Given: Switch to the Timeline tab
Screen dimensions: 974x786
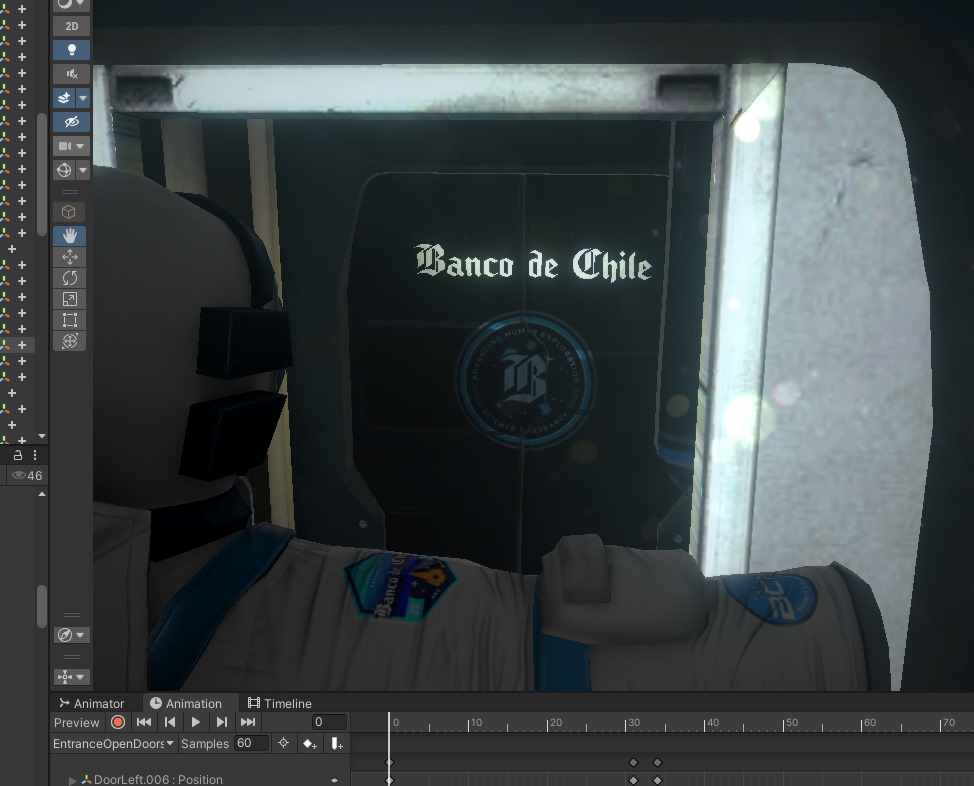Looking at the screenshot, I should (280, 703).
